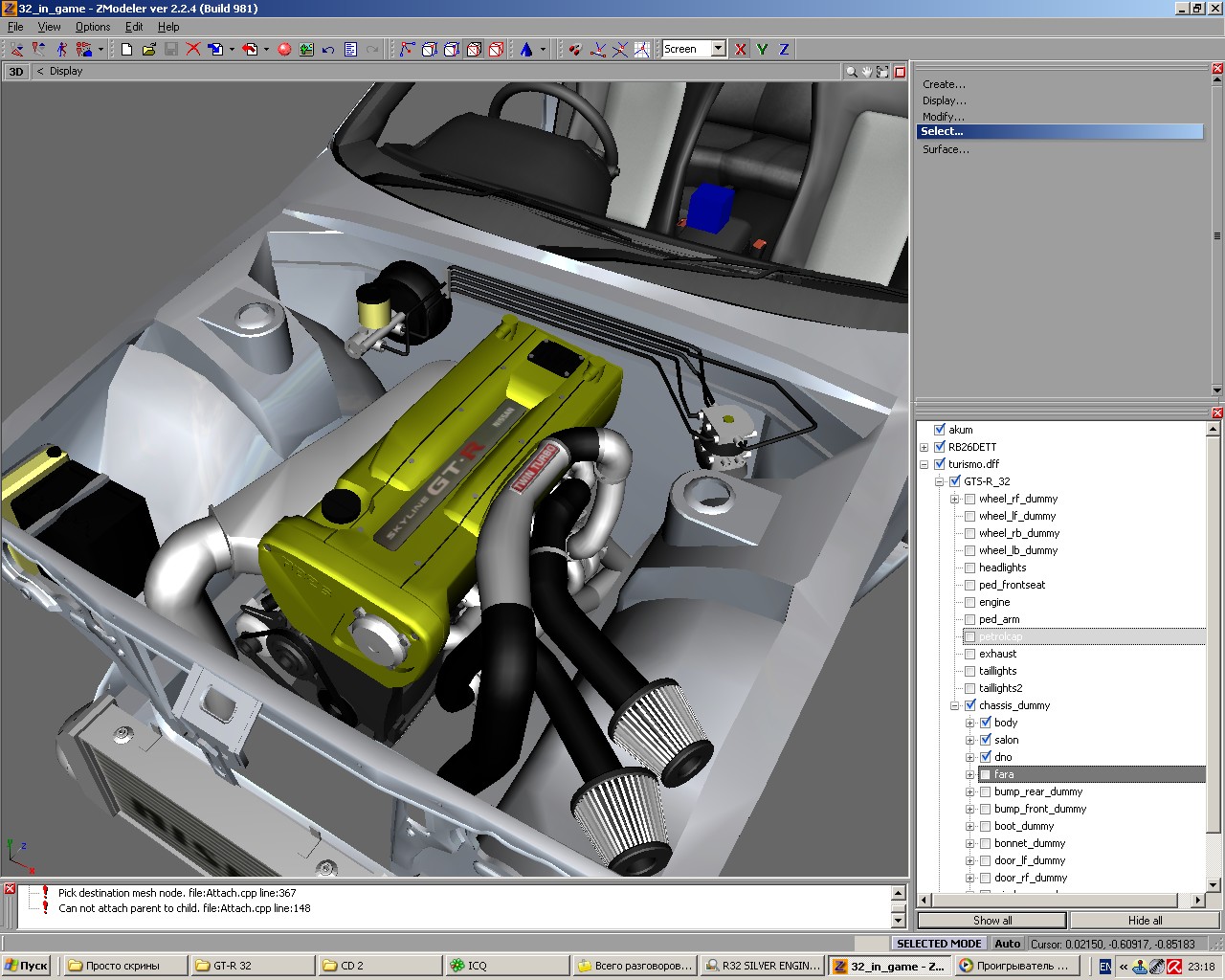Click the Hide all button

pos(1145,921)
